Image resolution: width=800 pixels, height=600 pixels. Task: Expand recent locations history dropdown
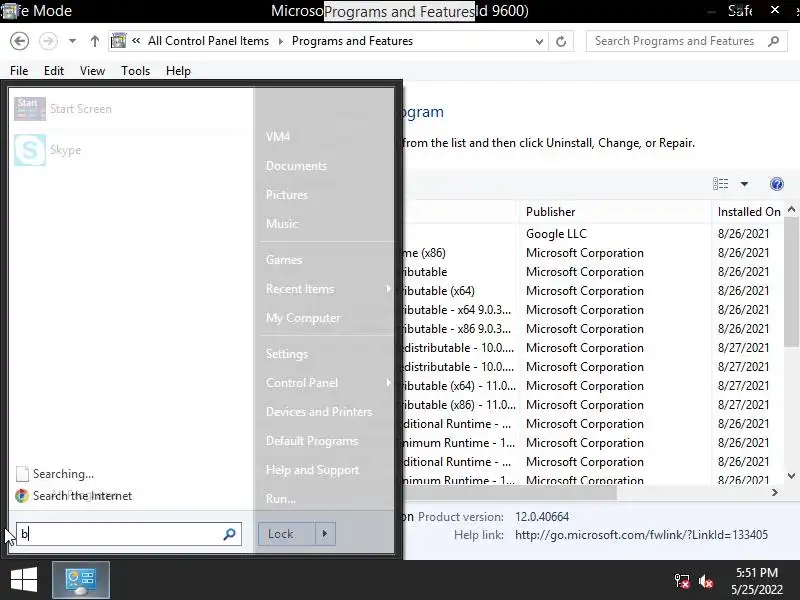[72, 41]
